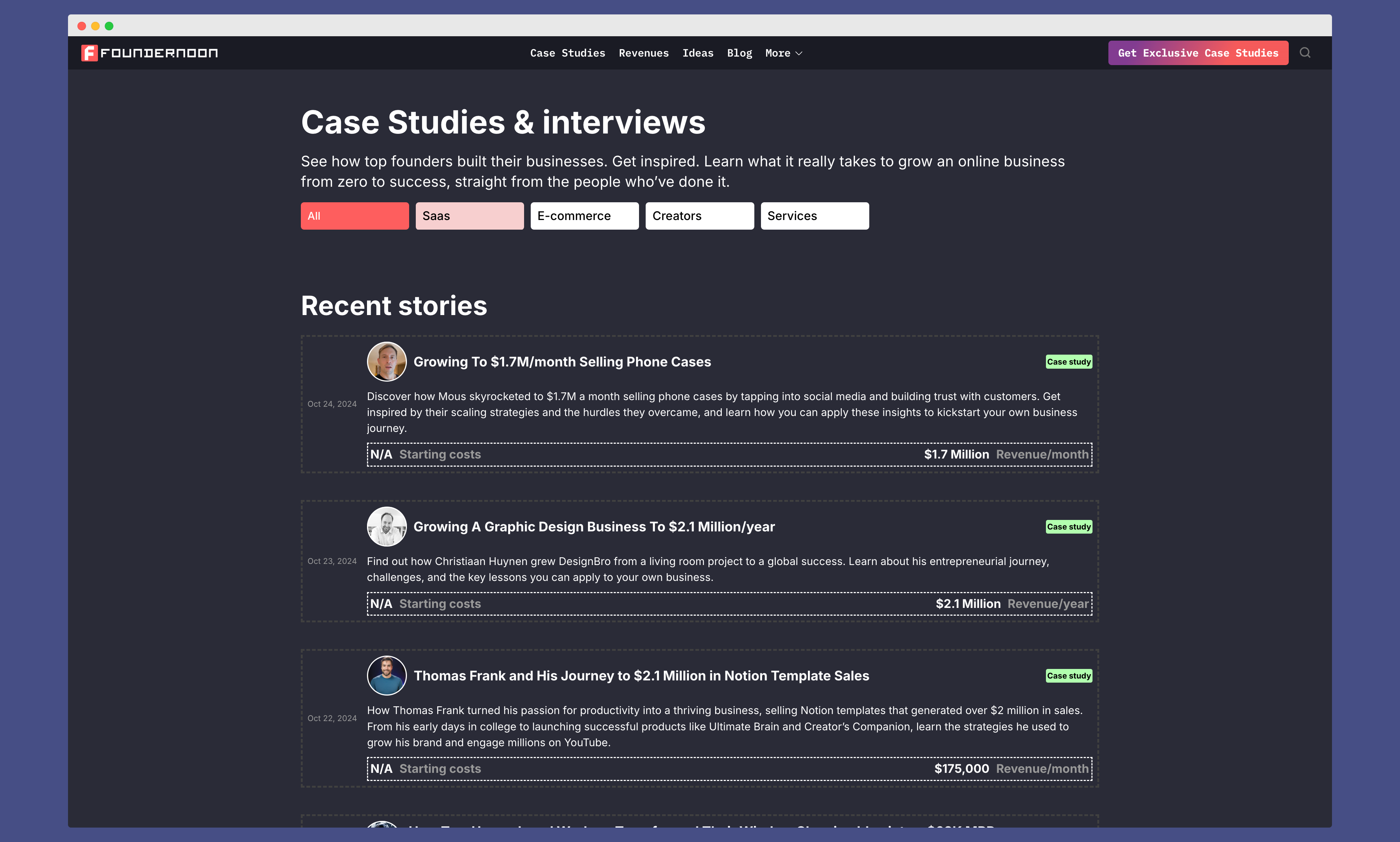Filter stories by Saas
Viewport: 1400px width, 842px height.
click(469, 216)
